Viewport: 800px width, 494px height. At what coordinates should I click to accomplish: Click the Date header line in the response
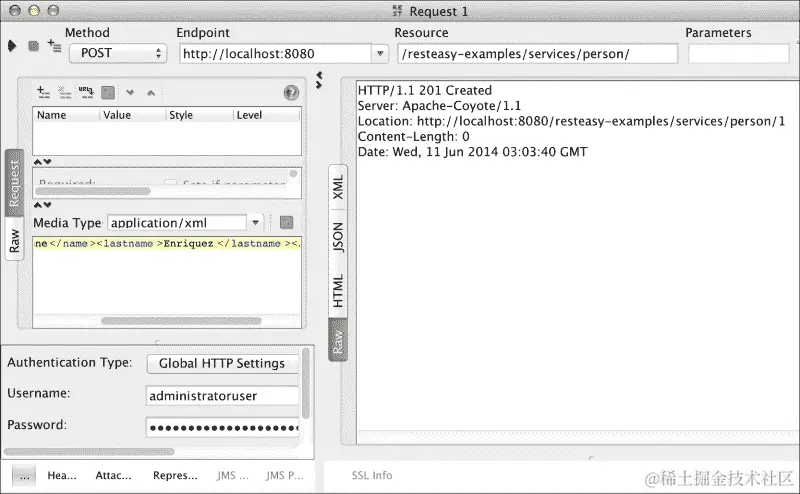click(472, 152)
